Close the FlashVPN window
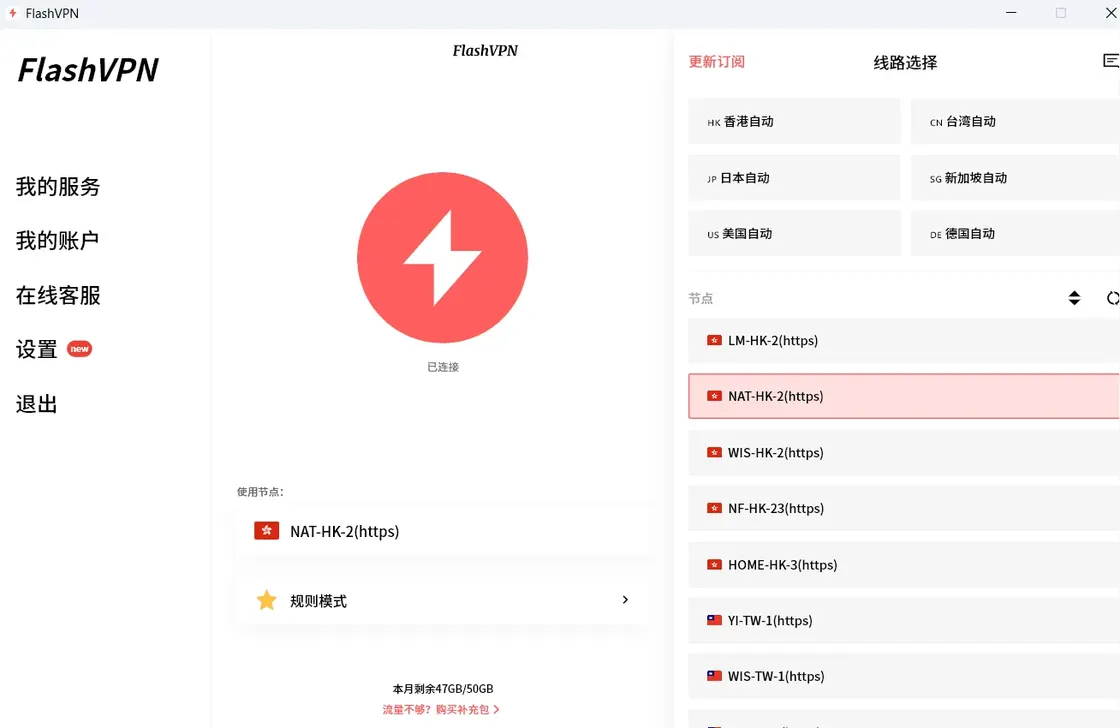Image resolution: width=1120 pixels, height=728 pixels. [1111, 13]
